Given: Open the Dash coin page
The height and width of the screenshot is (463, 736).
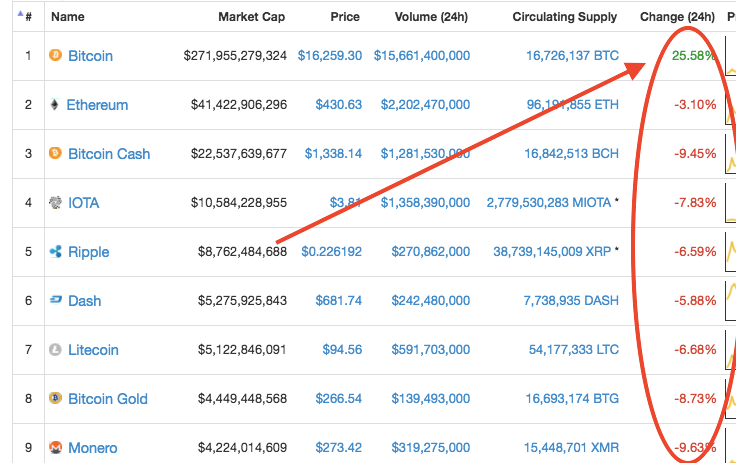Looking at the screenshot, I should [x=84, y=301].
